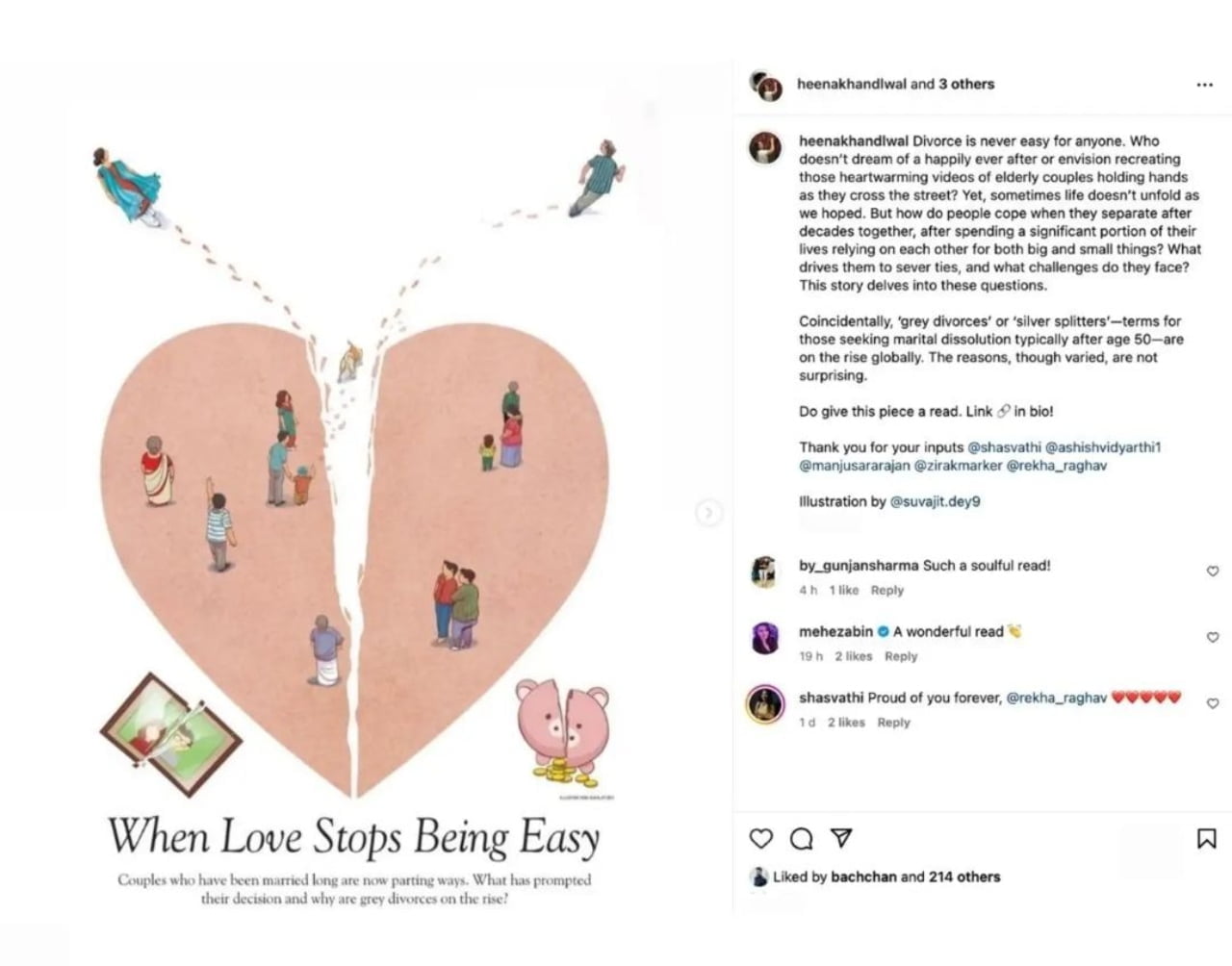
Task: Reply to by_gunjansharma's comment
Action: tap(887, 591)
